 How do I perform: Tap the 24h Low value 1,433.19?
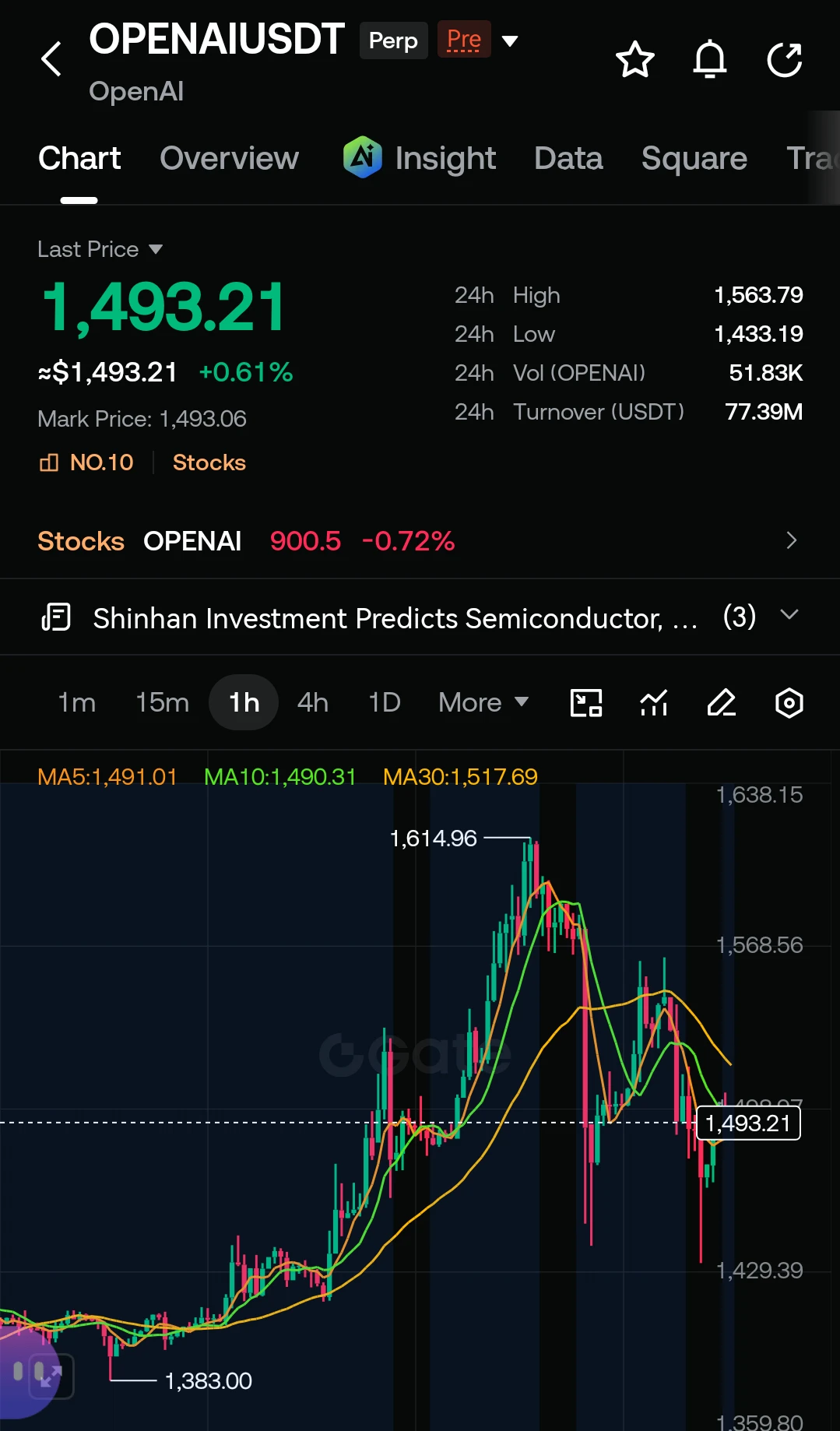(758, 334)
